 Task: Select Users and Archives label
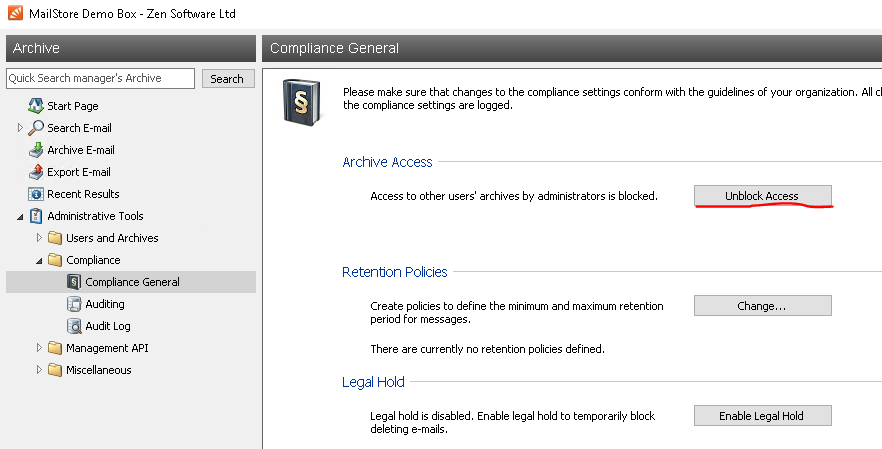(112, 237)
